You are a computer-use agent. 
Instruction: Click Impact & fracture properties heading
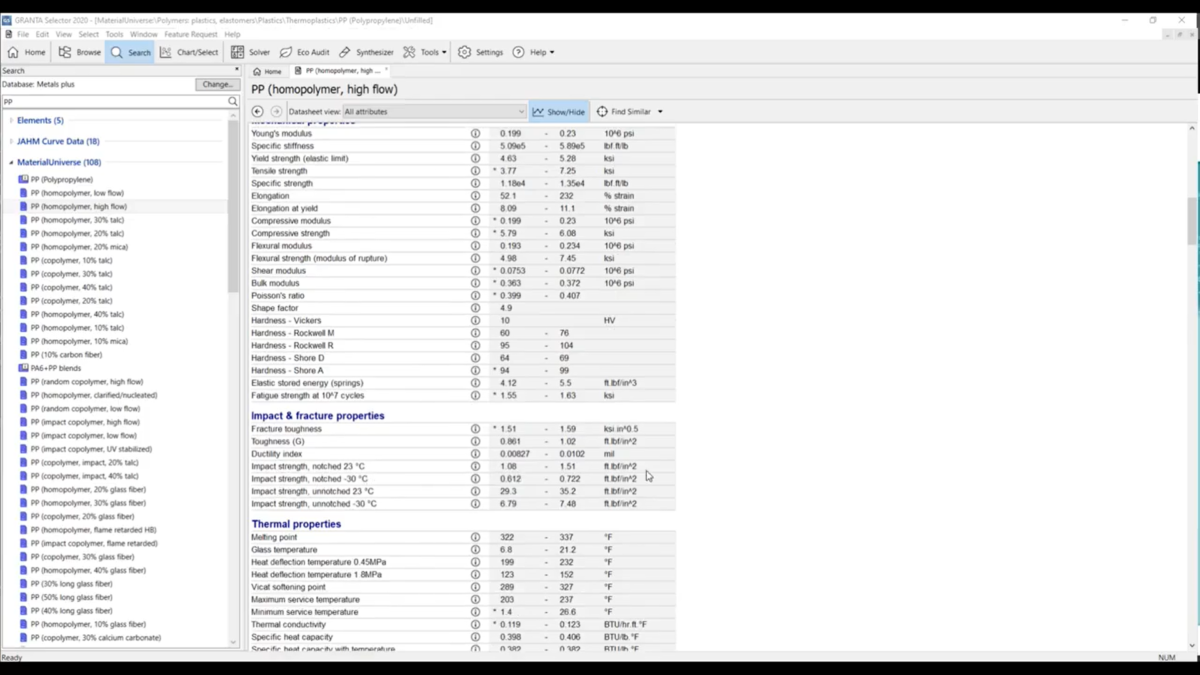pos(318,416)
